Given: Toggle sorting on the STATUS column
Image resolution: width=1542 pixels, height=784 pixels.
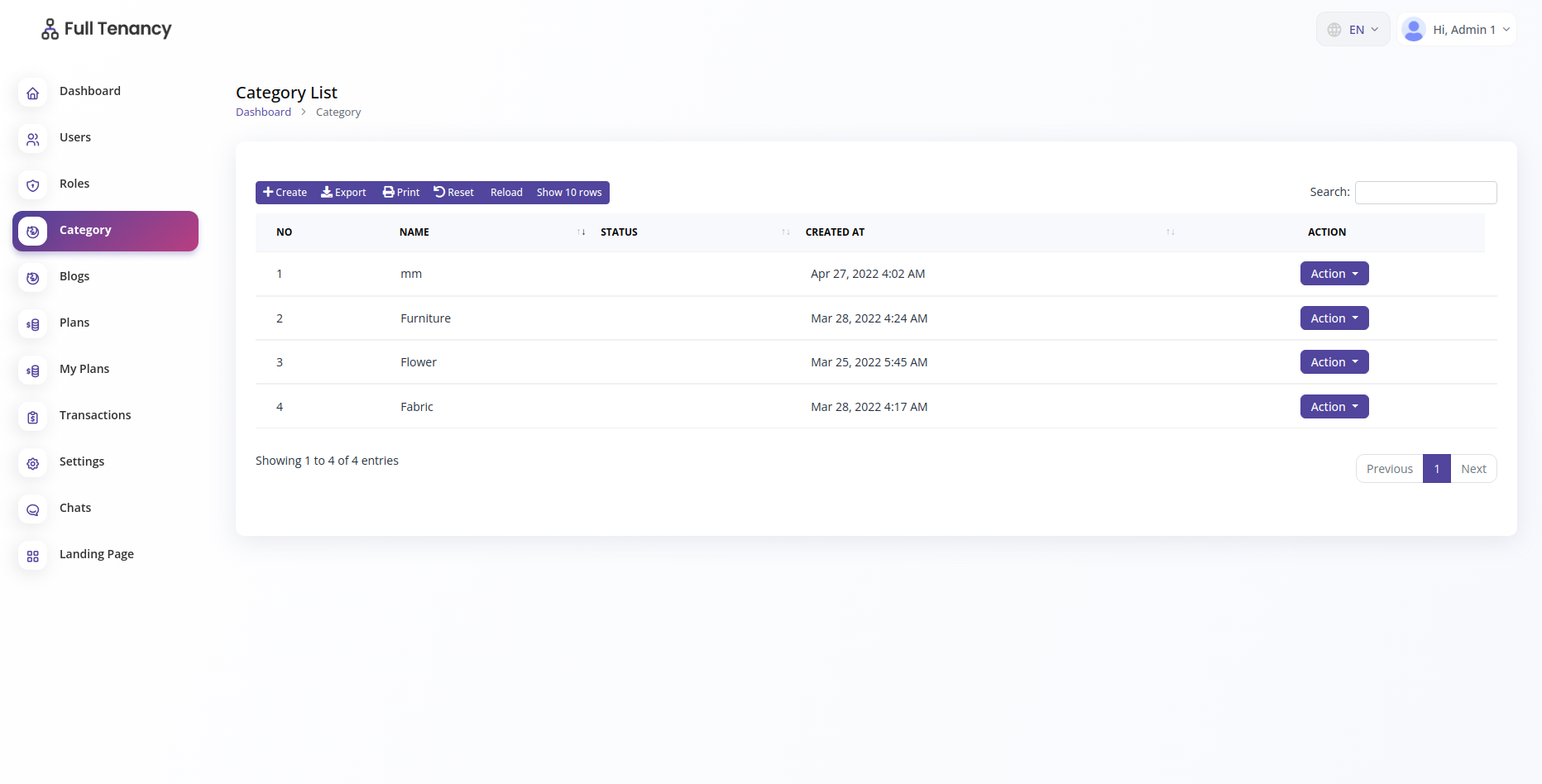Looking at the screenshot, I should tap(785, 232).
